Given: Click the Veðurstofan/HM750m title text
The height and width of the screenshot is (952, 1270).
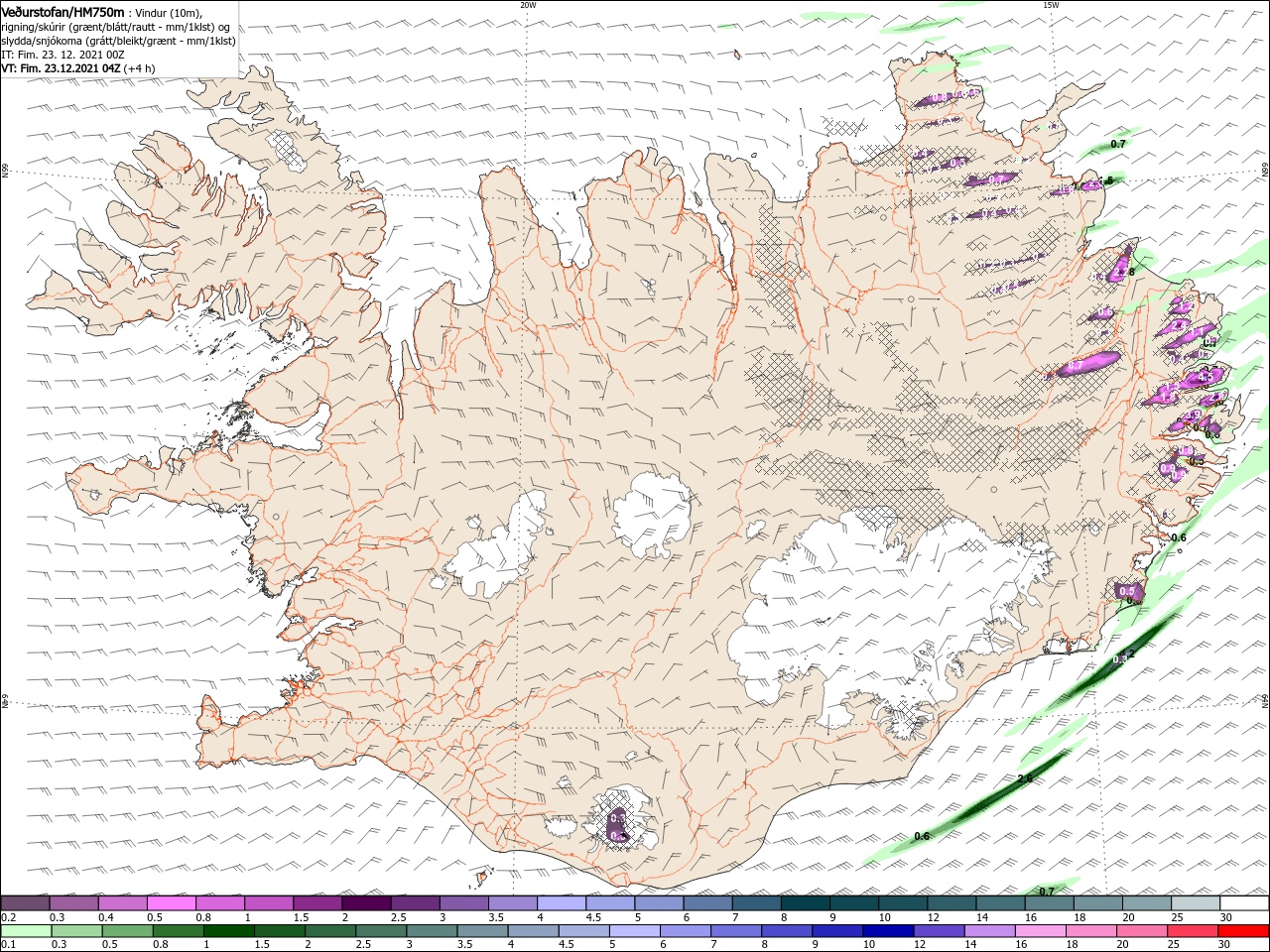Looking at the screenshot, I should 63,11.
